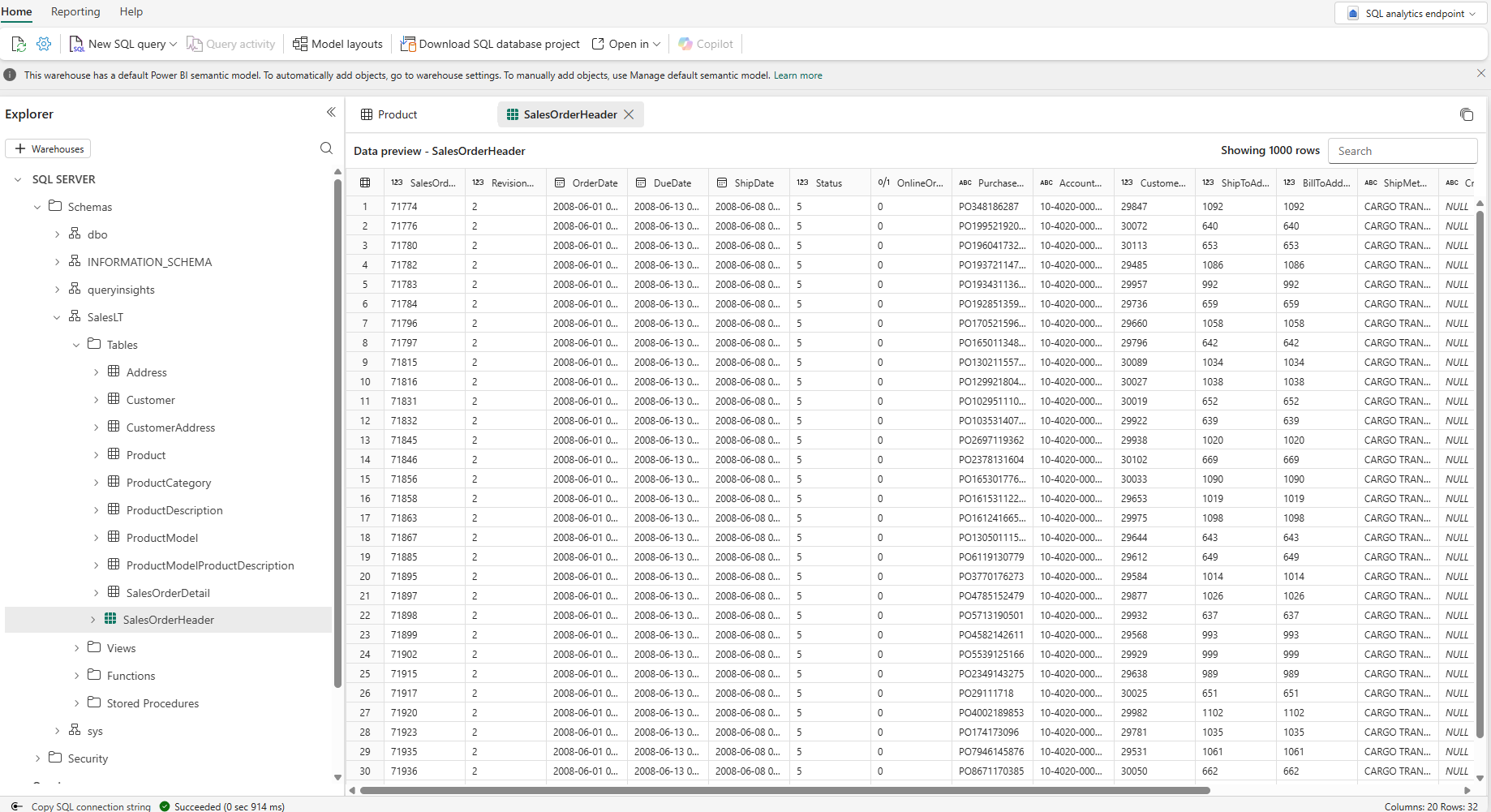
Task: Click cell PO348186287
Action: pyautogui.click(x=992, y=207)
